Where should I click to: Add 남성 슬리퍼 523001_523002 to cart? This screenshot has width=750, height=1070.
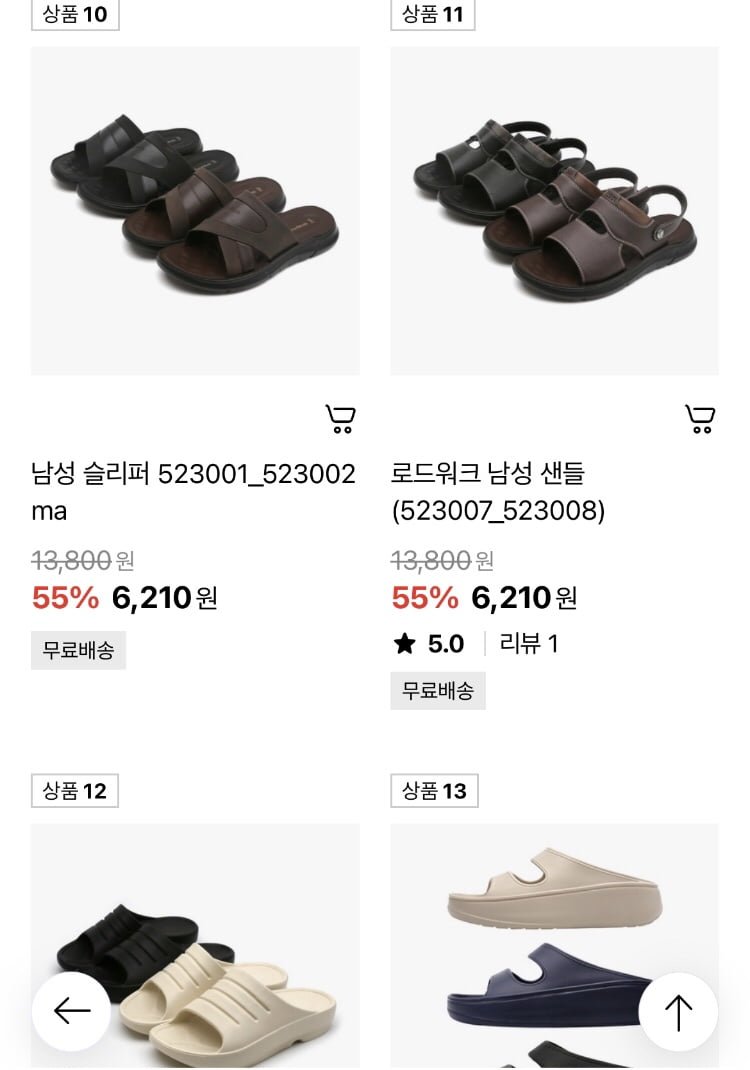pyautogui.click(x=341, y=419)
